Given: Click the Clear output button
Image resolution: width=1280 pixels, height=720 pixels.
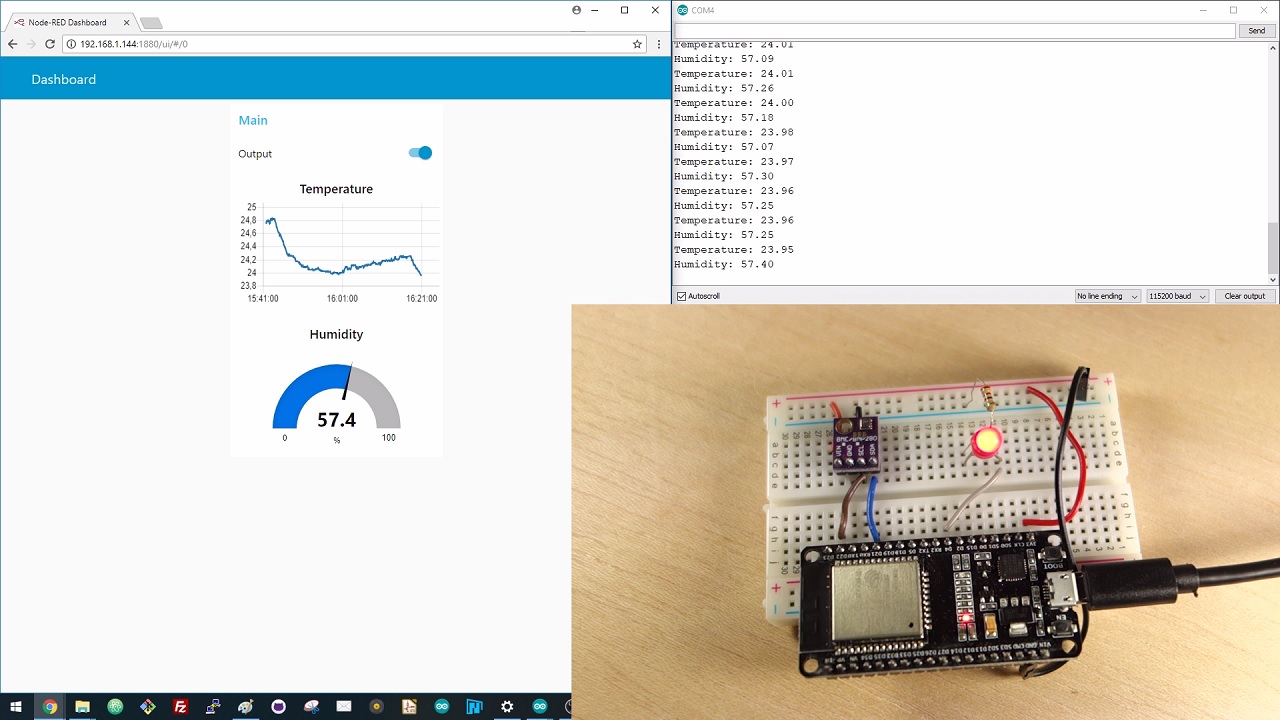Looking at the screenshot, I should (x=1244, y=295).
